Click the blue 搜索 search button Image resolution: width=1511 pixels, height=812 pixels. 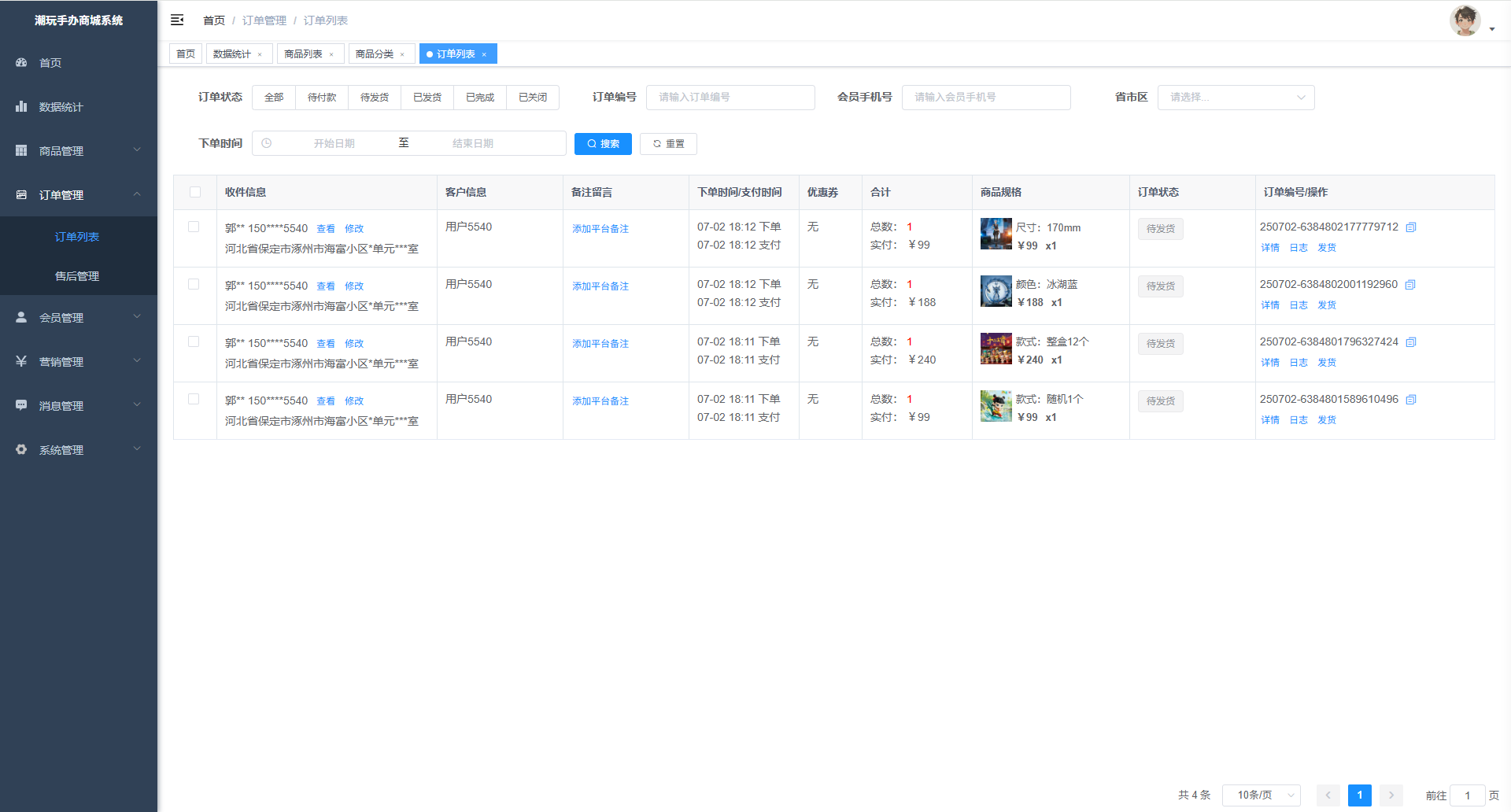603,144
